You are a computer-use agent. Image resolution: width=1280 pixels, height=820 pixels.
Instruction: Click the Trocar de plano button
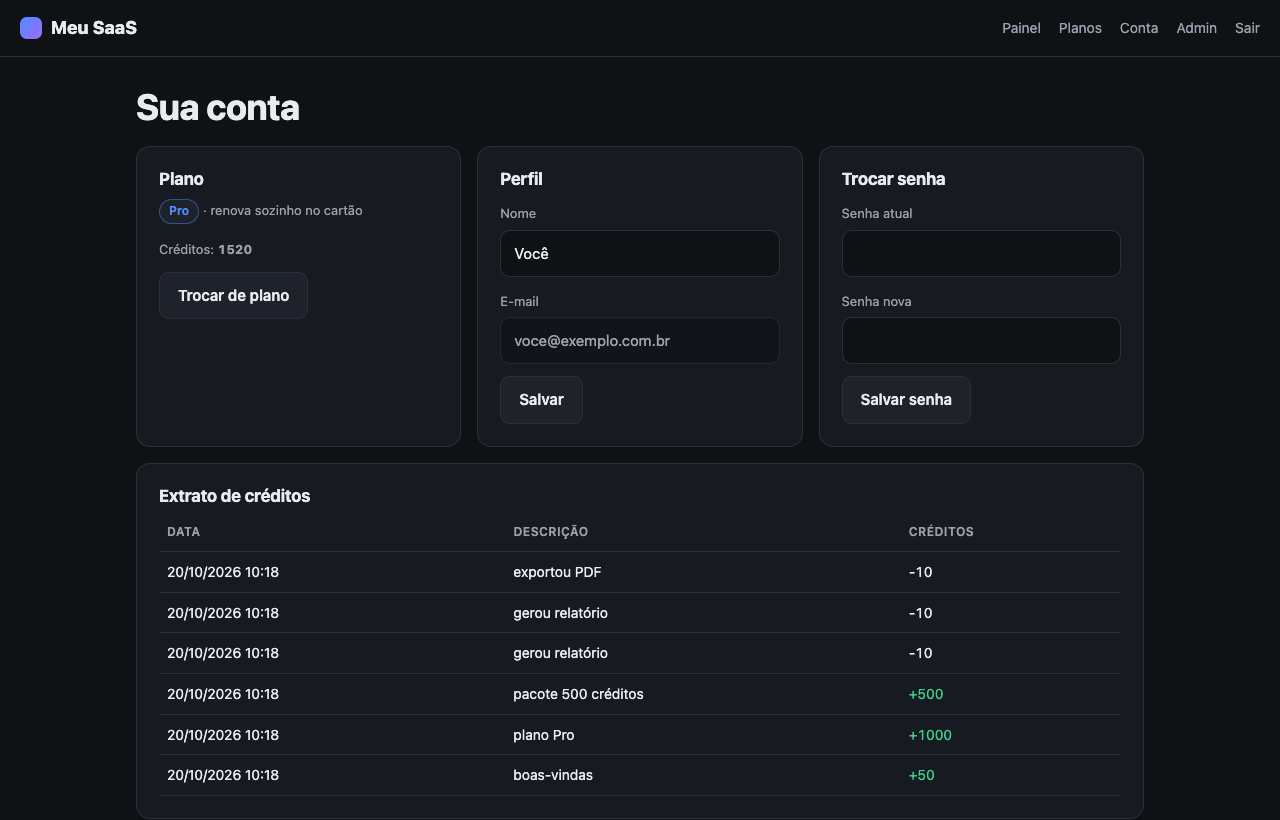coord(233,296)
